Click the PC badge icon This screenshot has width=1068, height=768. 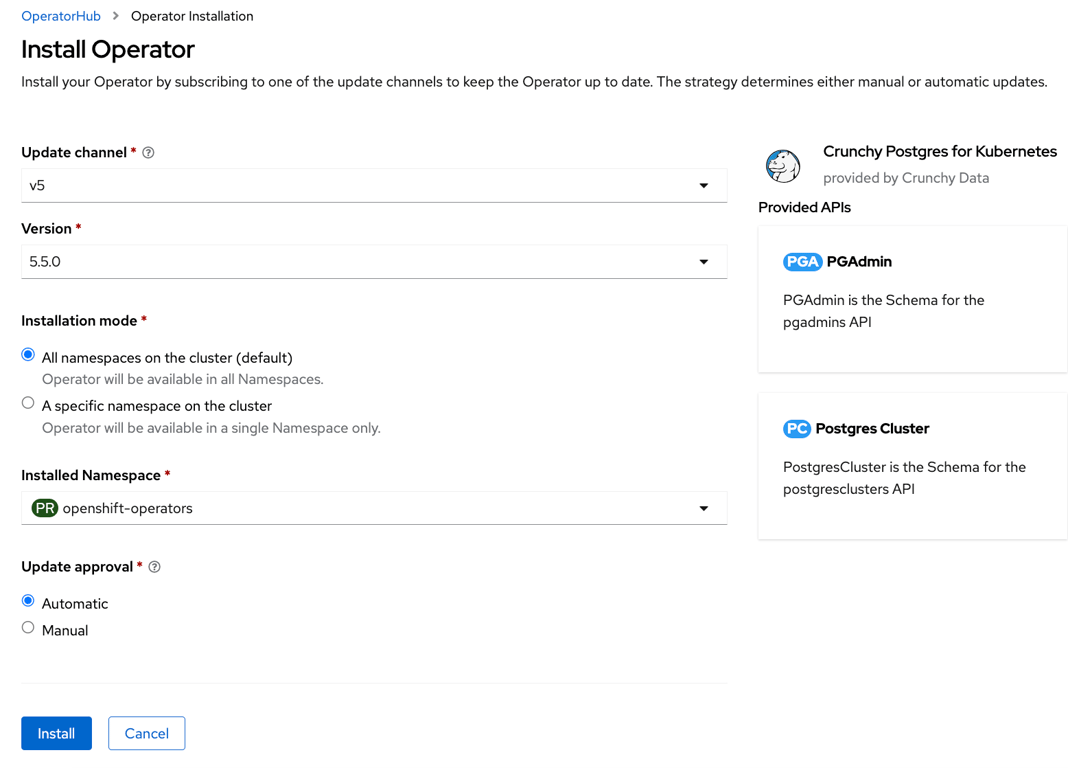796,428
